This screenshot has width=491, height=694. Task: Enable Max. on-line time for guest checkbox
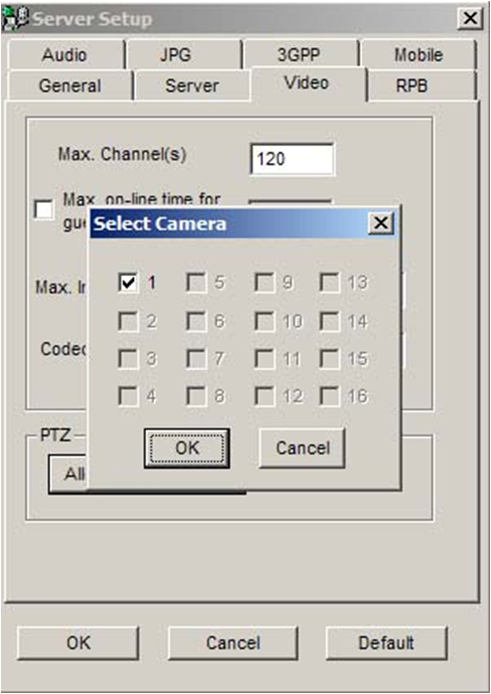[x=44, y=209]
